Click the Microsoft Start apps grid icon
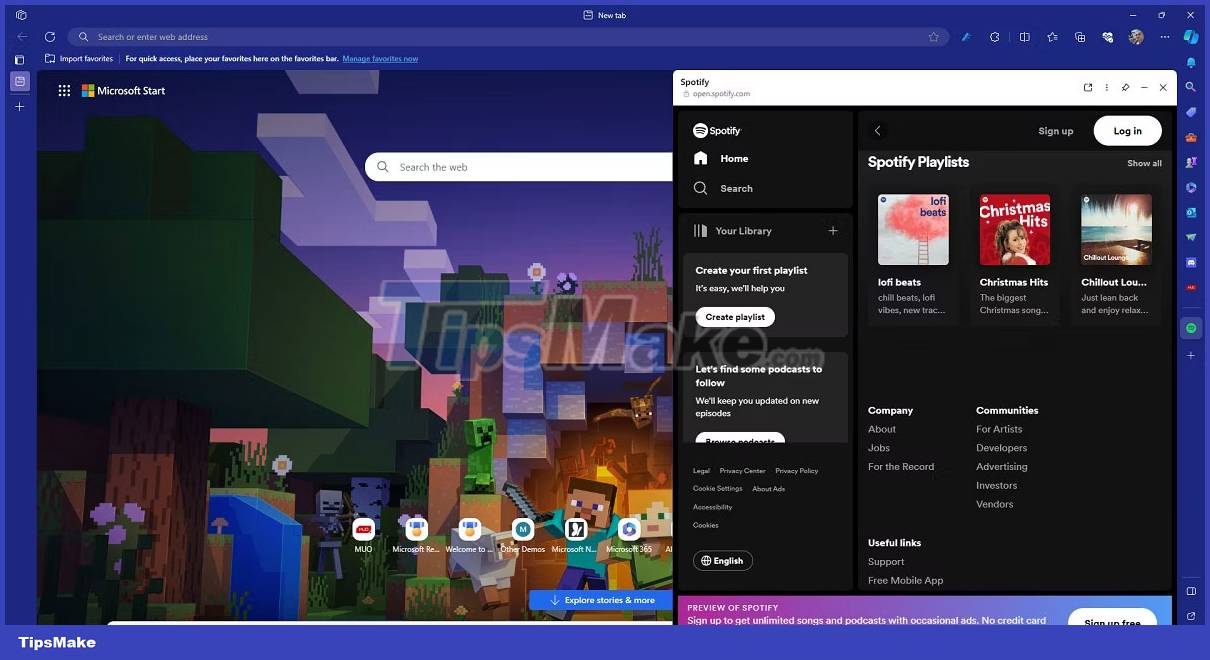The image size is (1210, 660). (x=64, y=90)
